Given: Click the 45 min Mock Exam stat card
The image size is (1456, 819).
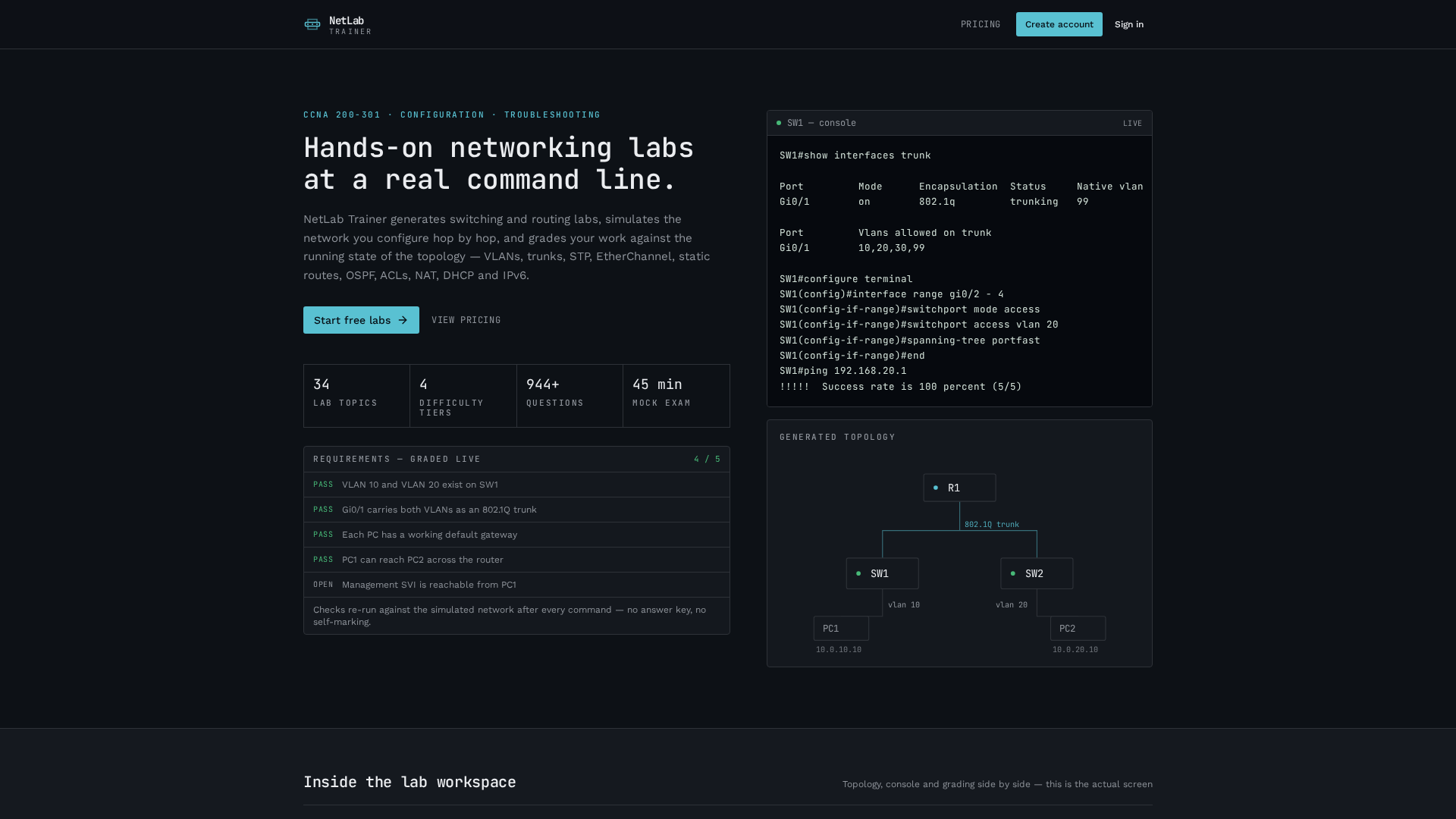Looking at the screenshot, I should point(676,396).
